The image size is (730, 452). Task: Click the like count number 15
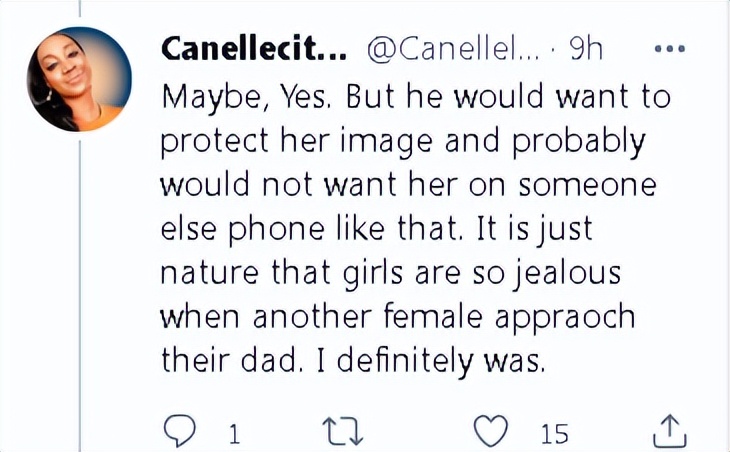554,433
